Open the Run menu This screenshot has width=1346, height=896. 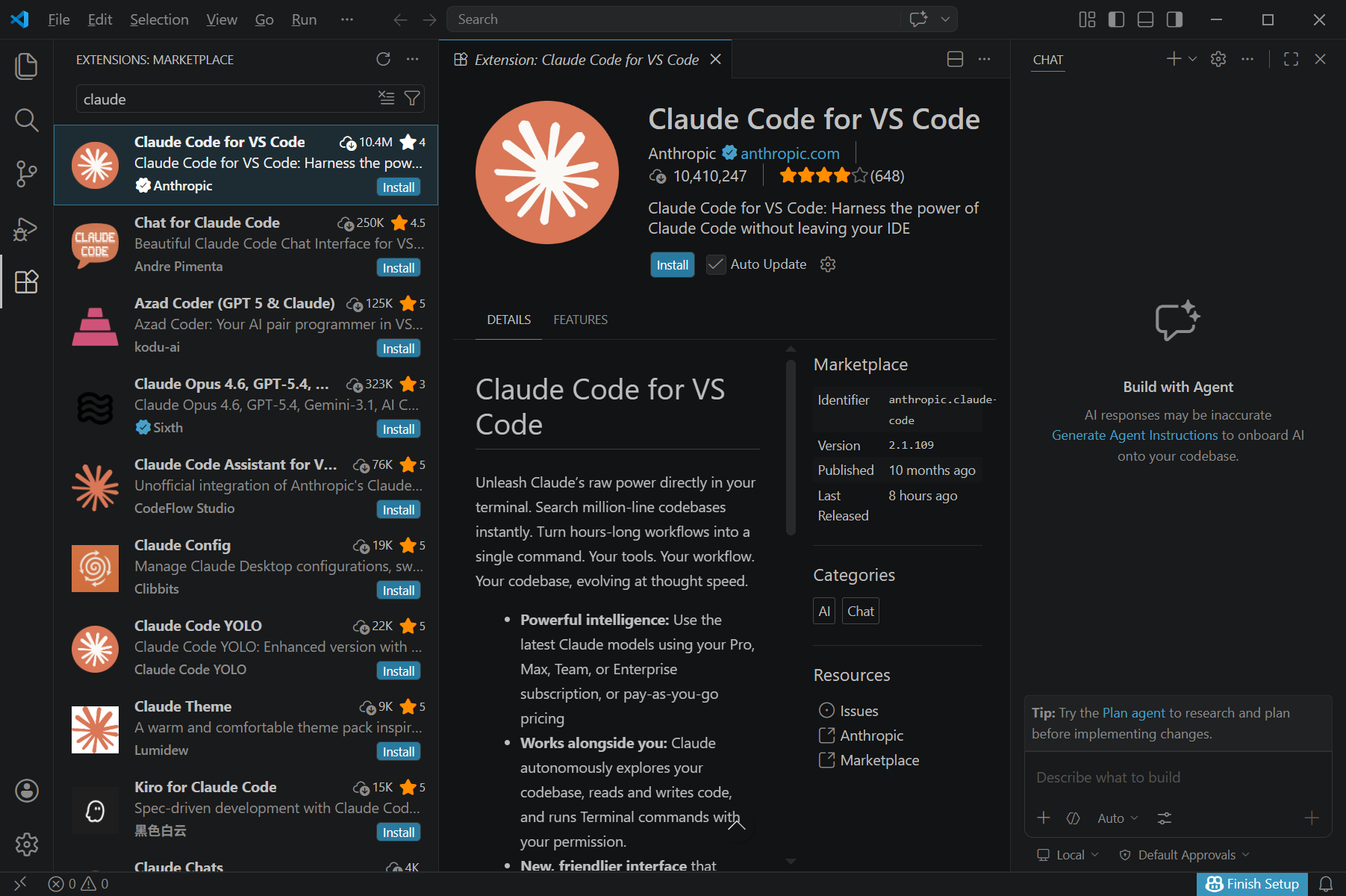303,19
